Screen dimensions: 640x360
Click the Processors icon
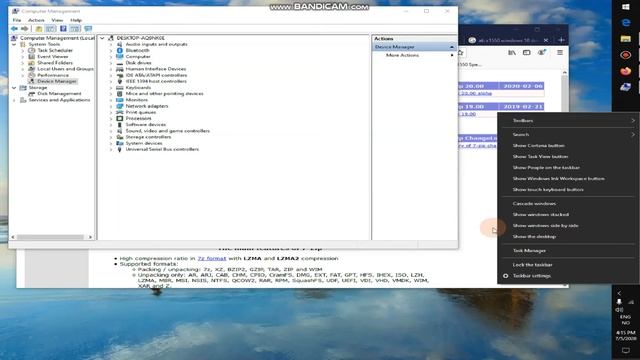(x=120, y=118)
